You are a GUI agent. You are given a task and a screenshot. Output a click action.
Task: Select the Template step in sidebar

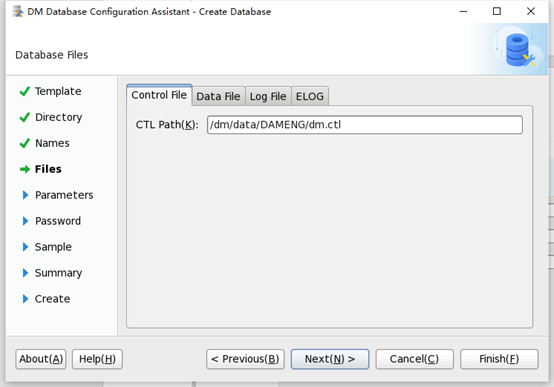[x=58, y=91]
